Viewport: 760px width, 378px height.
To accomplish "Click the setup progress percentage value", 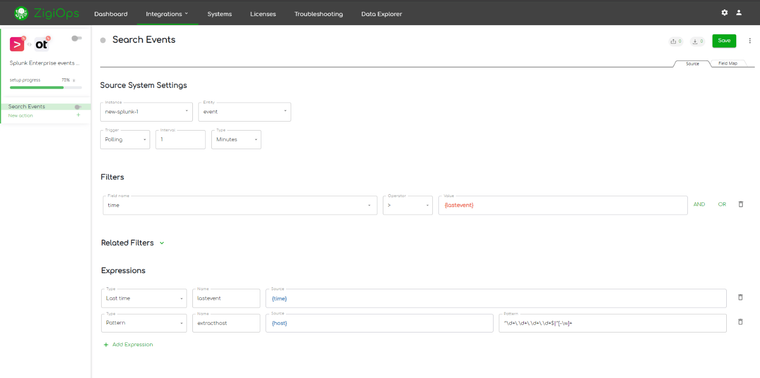I will pos(65,80).
